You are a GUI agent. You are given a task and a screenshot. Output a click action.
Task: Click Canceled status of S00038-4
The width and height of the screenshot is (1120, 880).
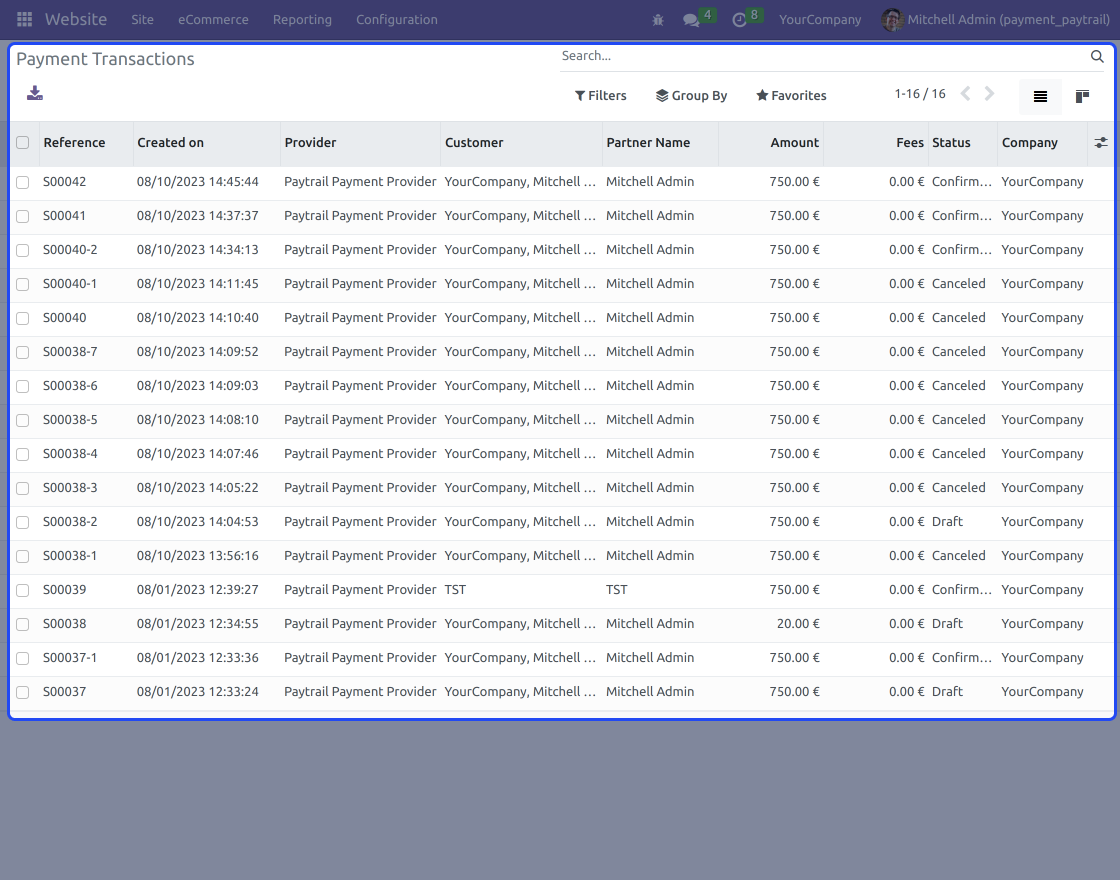coord(959,454)
